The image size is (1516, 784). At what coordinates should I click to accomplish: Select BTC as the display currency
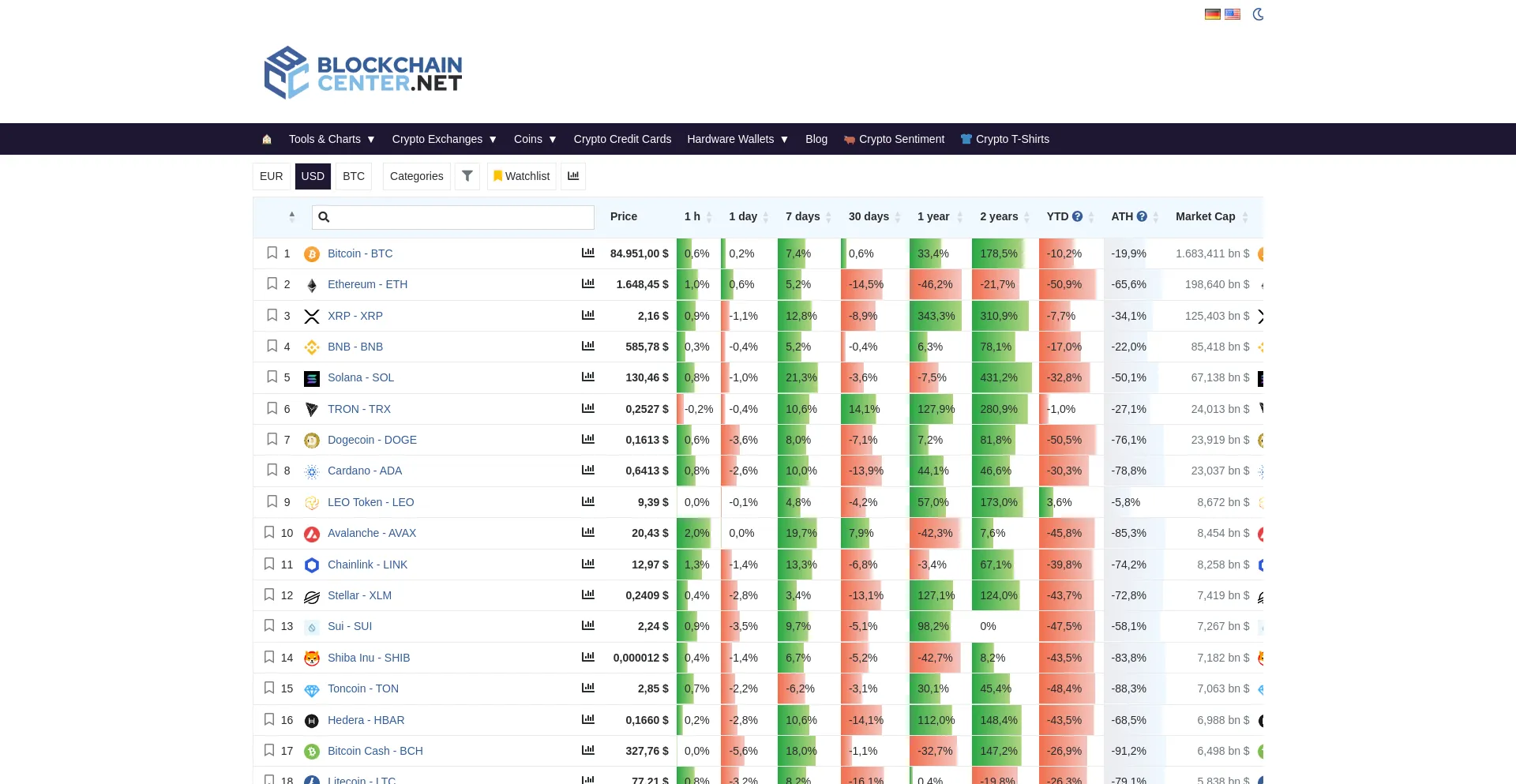pos(353,176)
